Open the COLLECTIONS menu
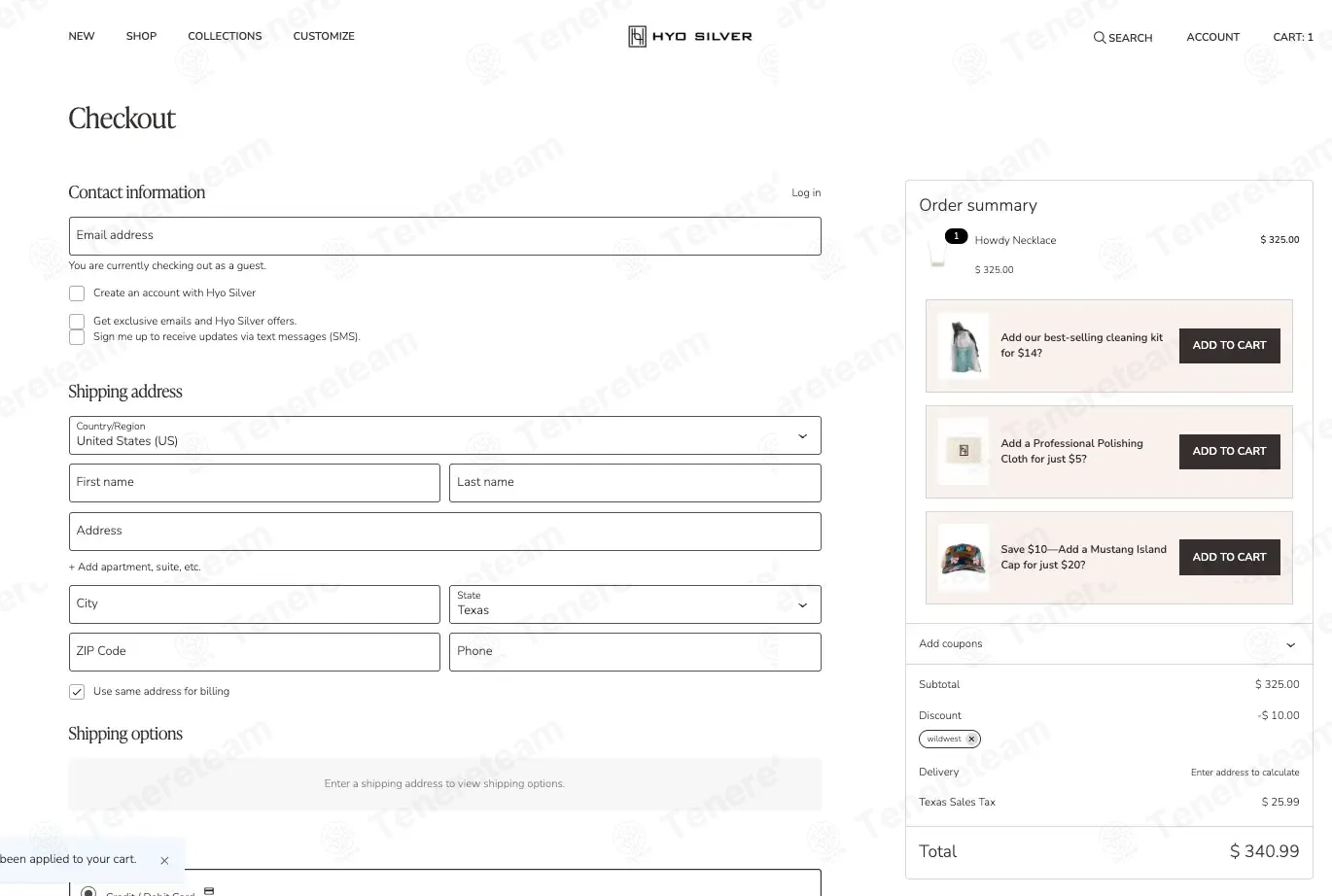 point(225,36)
